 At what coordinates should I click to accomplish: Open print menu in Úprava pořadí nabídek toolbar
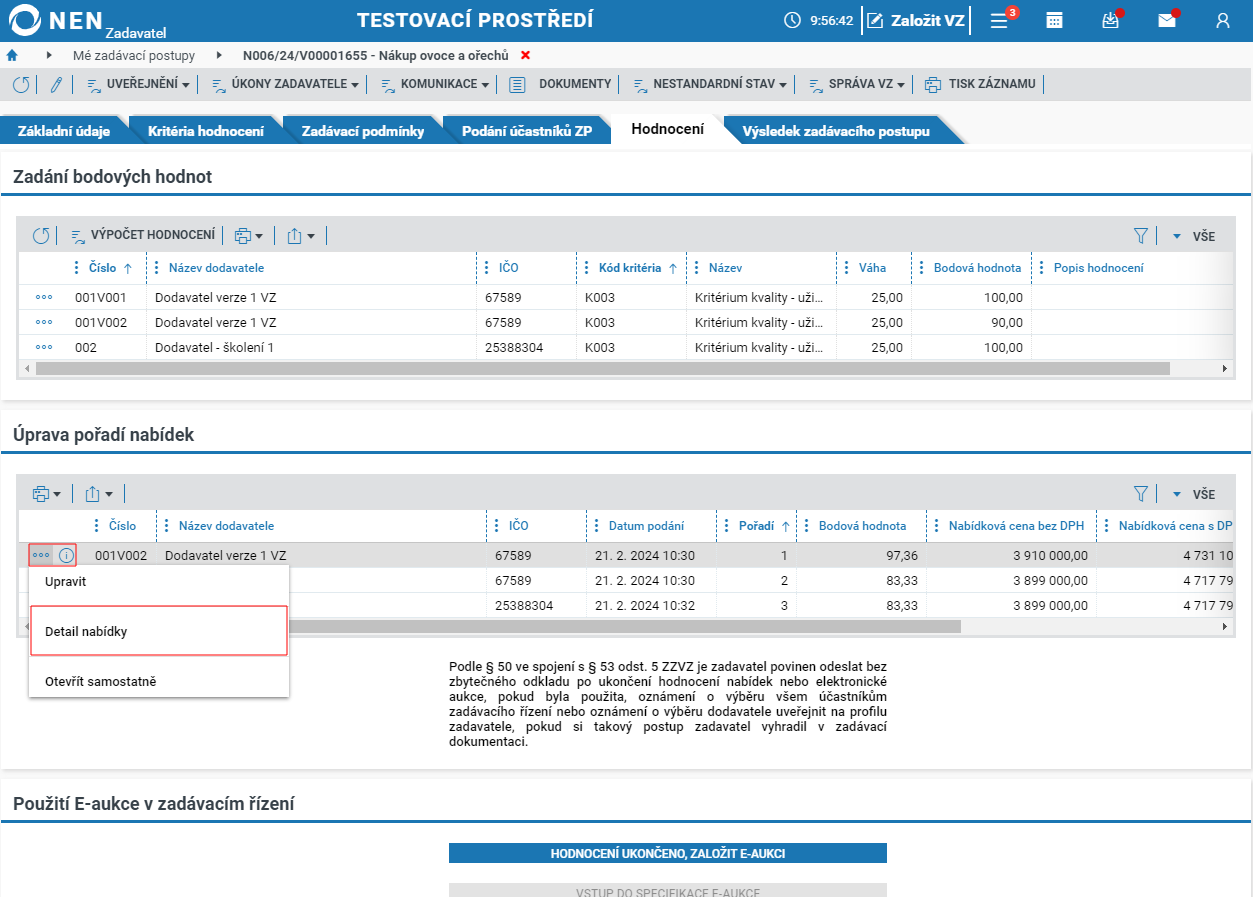click(x=46, y=494)
